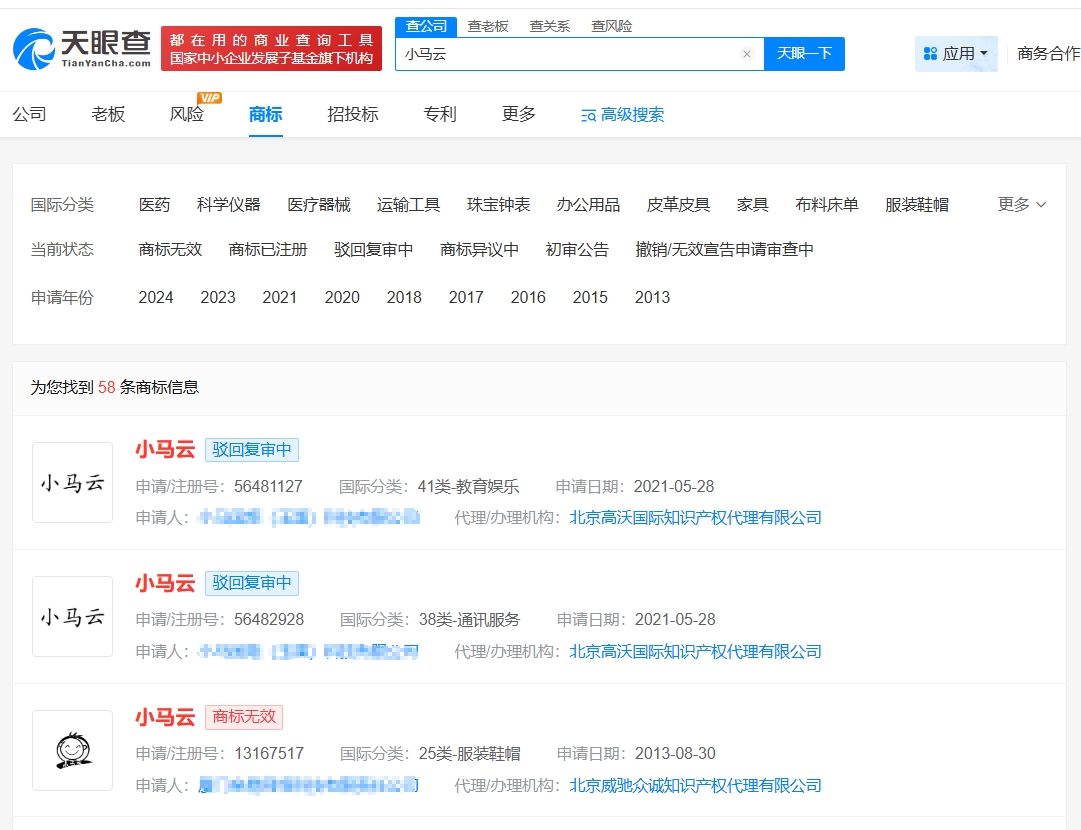Click the 天眼一下 search button
1081x830 pixels.
(x=804, y=54)
